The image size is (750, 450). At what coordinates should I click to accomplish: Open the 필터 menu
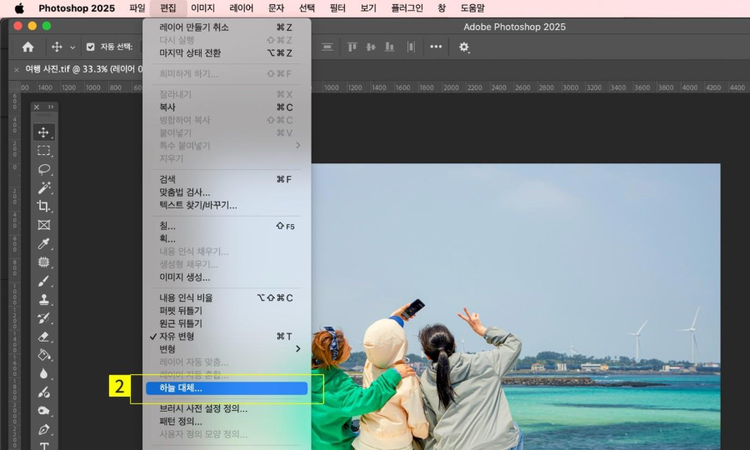338,8
